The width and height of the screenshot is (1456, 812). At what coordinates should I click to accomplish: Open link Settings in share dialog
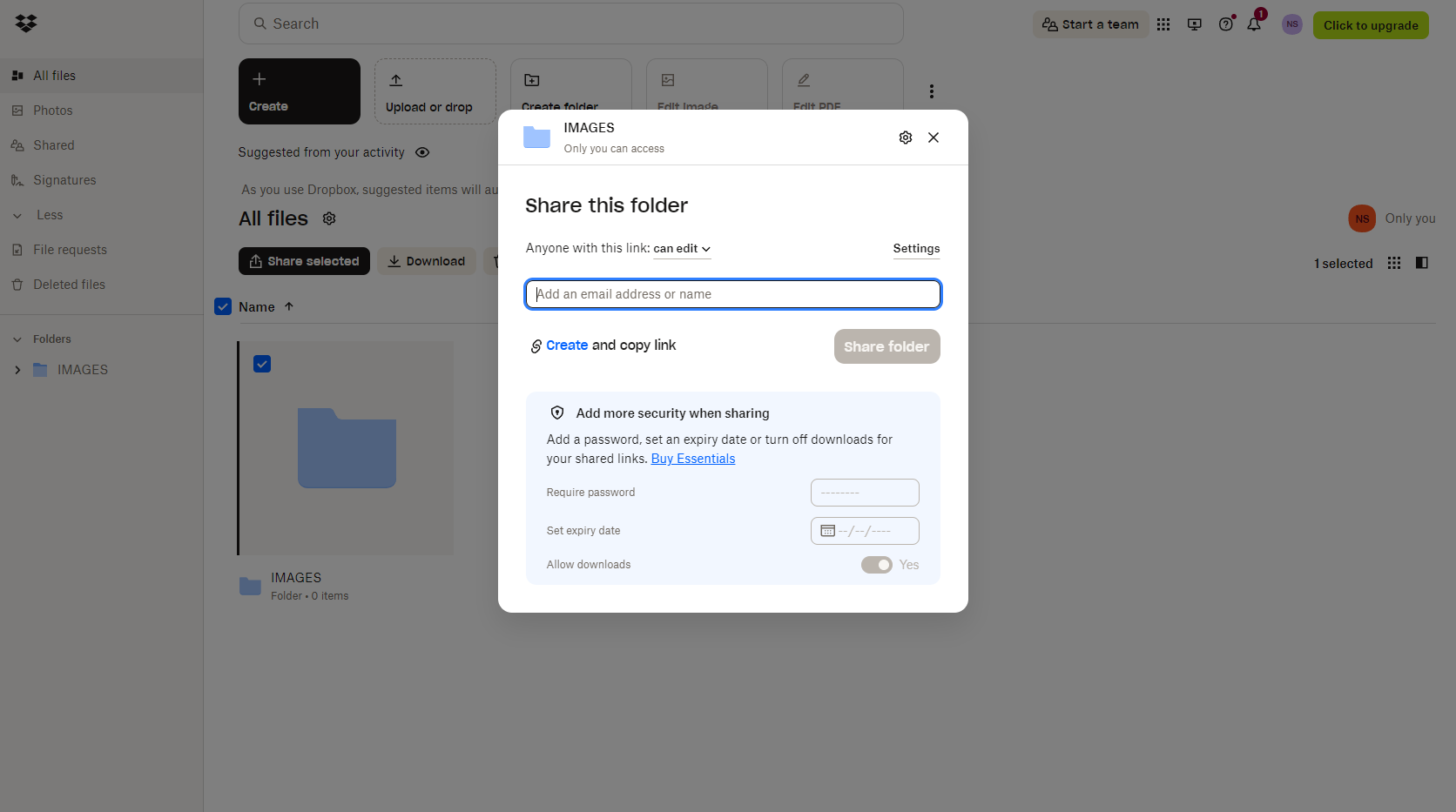916,249
